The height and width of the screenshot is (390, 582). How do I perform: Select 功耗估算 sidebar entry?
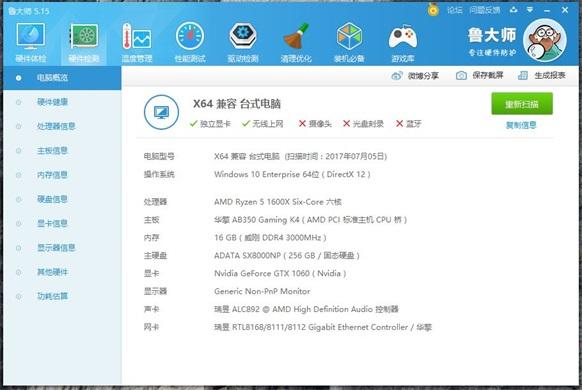pos(52,296)
